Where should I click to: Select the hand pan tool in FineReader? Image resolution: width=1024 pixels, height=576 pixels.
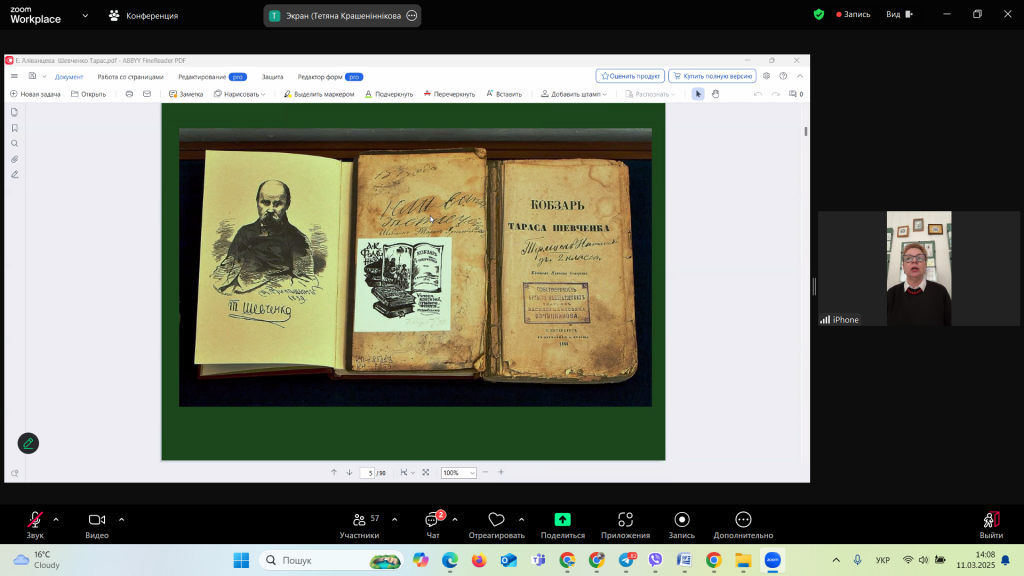click(x=716, y=94)
